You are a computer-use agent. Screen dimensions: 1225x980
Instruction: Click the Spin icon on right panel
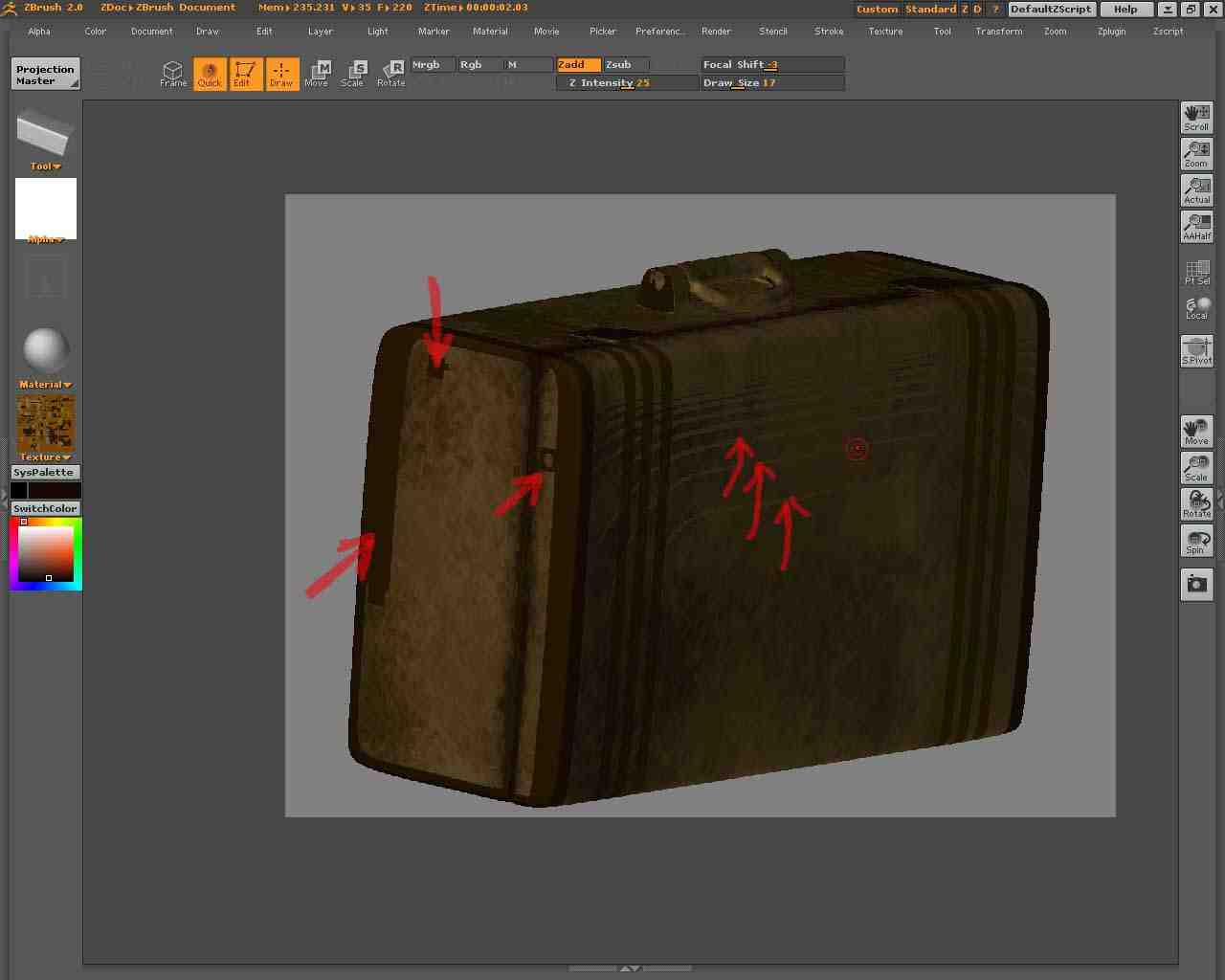1196,542
